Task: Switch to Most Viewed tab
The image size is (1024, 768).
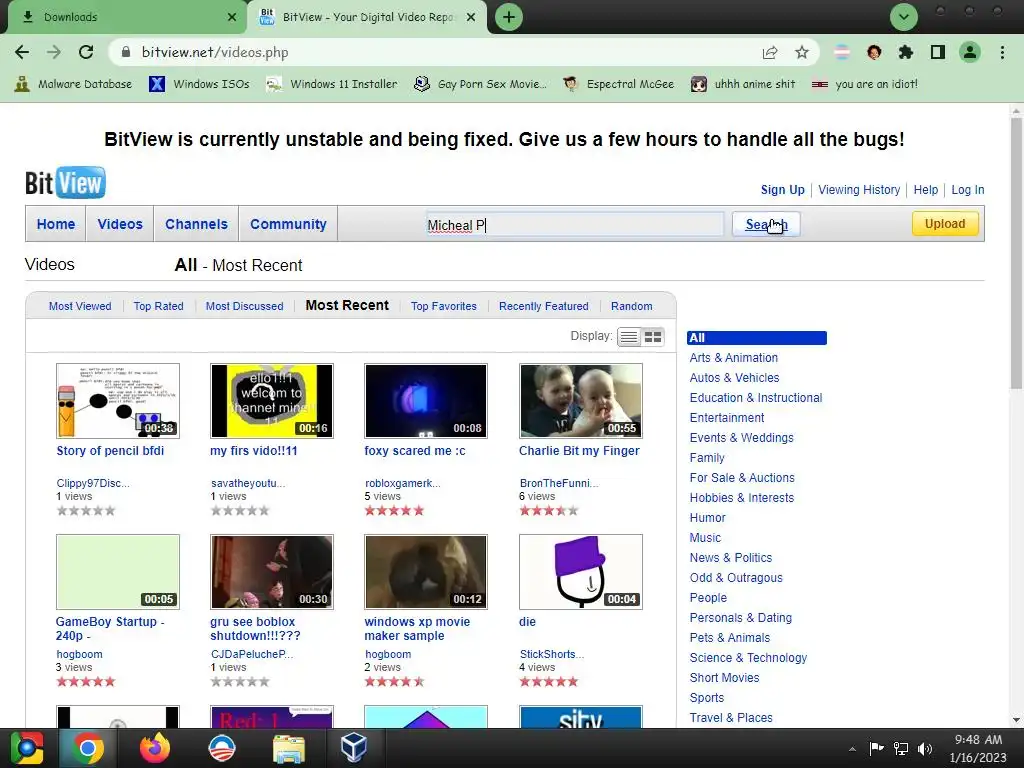Action: 80,306
